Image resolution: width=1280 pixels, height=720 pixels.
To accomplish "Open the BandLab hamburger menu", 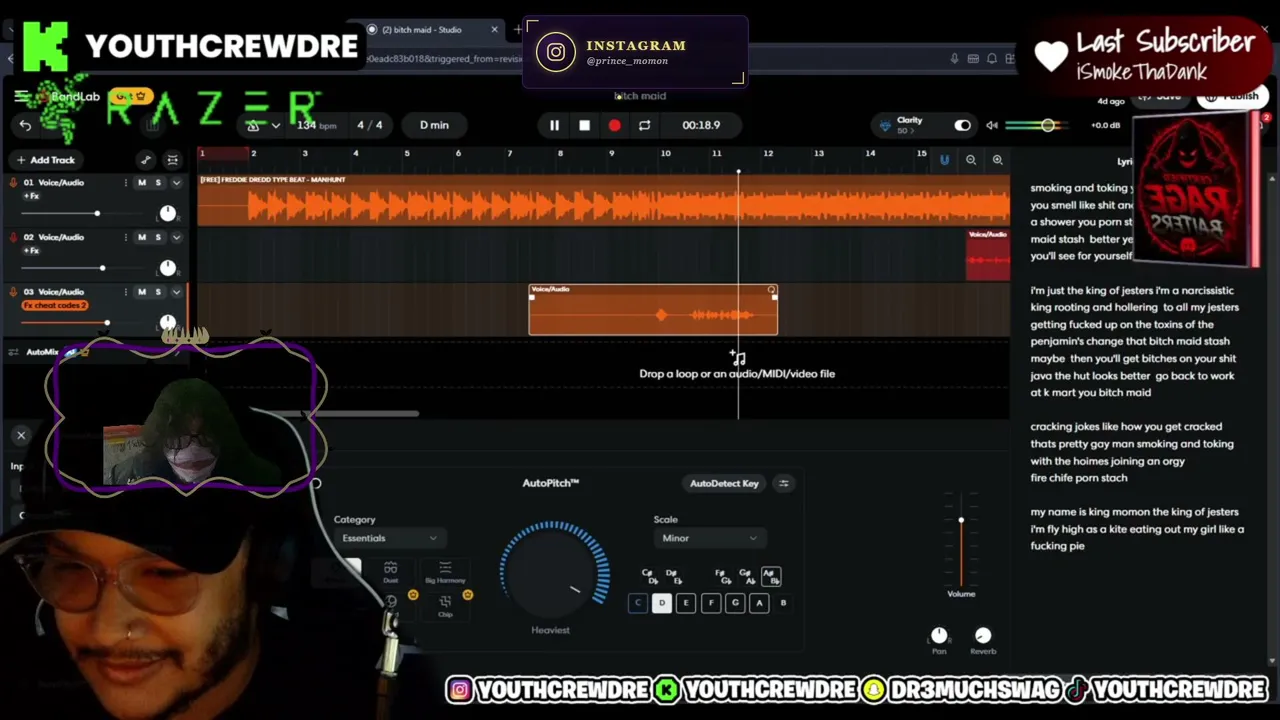I will pyautogui.click(x=21, y=96).
